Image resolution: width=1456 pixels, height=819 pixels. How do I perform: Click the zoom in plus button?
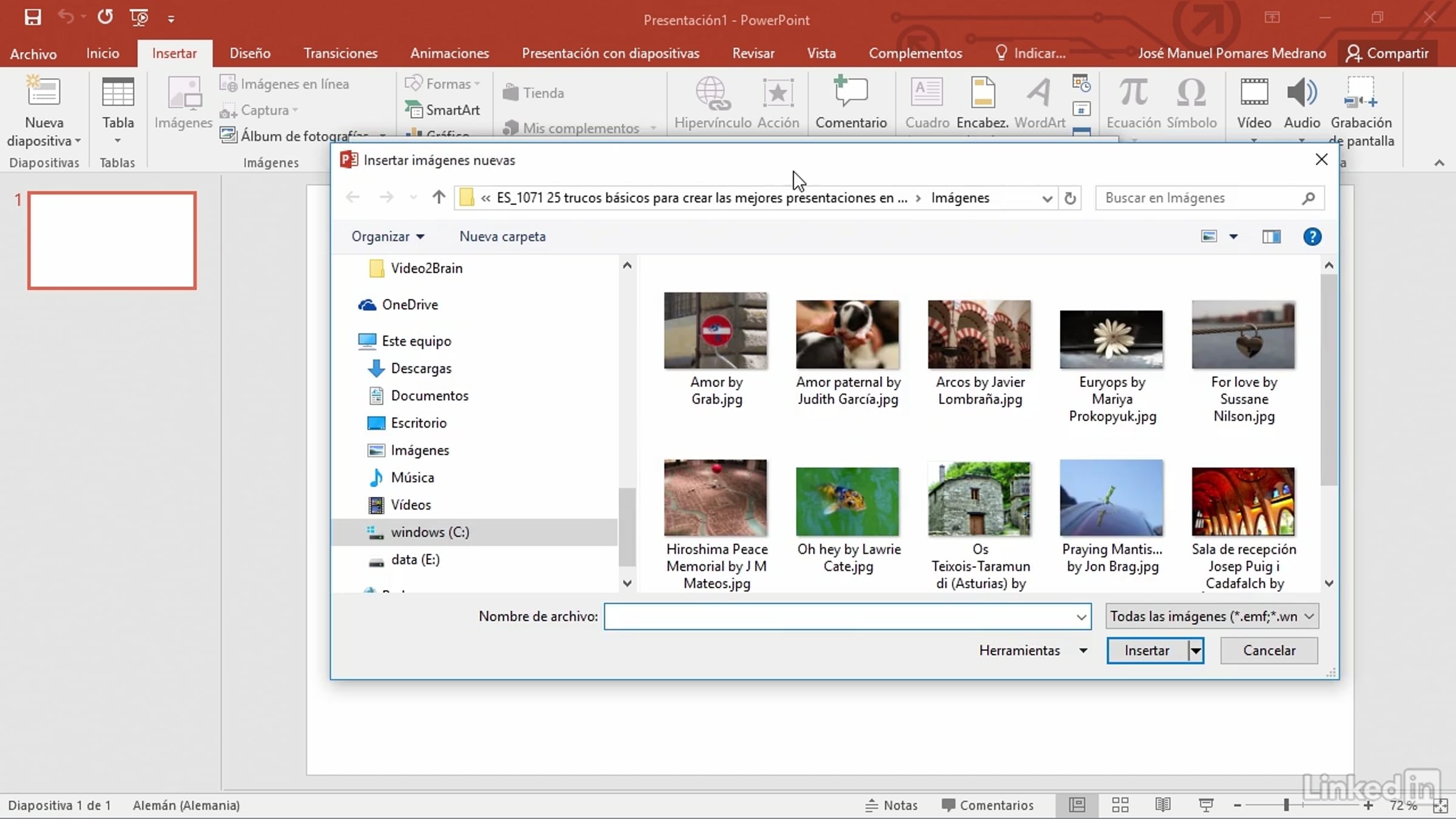(1368, 806)
